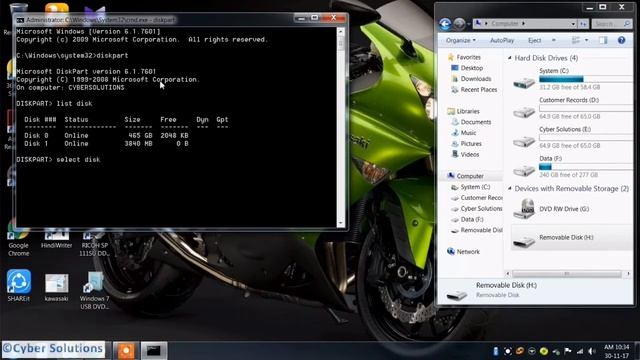Select Data (F:) drive icon in content pane

point(524,170)
